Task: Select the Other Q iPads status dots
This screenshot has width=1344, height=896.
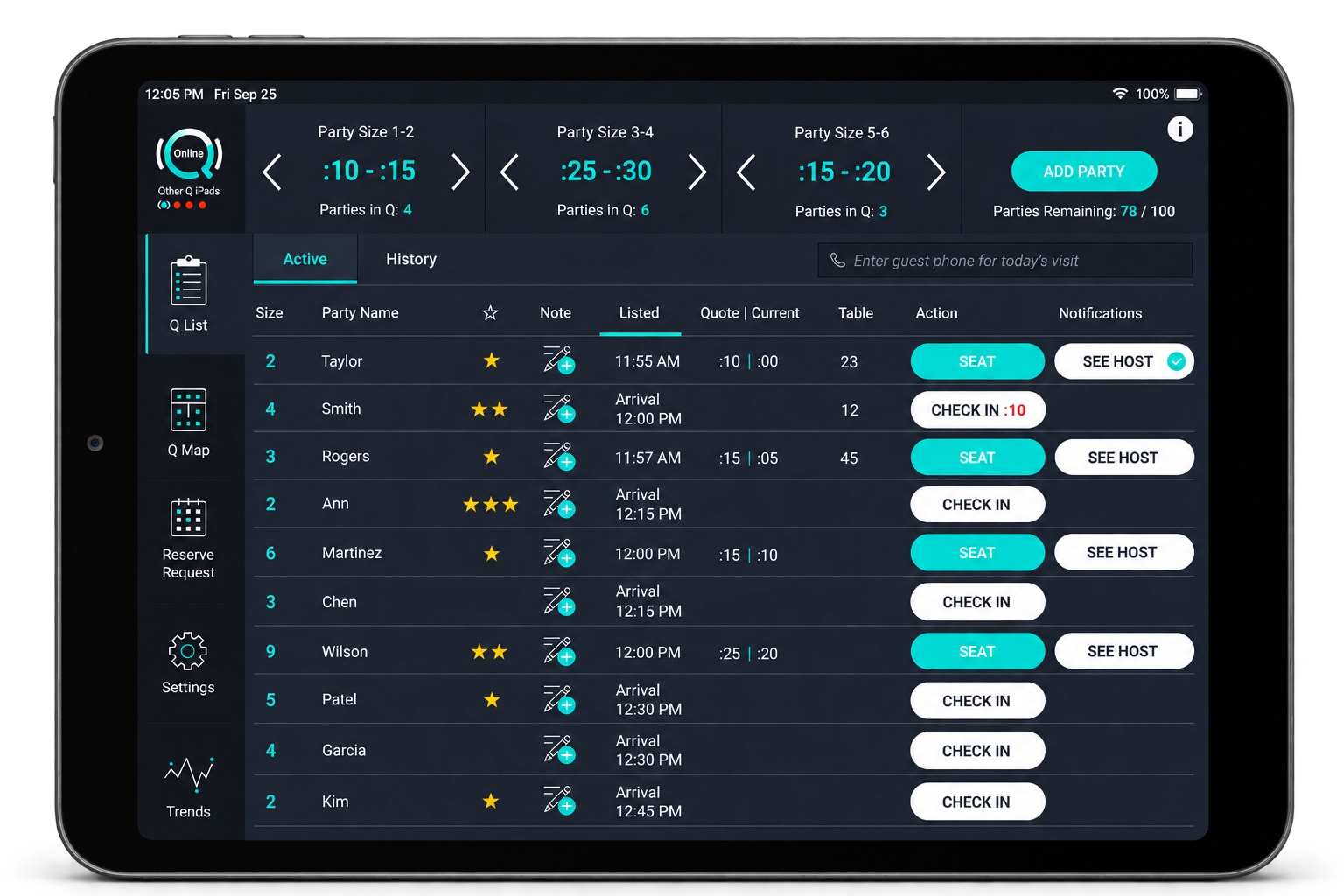Action: [182, 205]
